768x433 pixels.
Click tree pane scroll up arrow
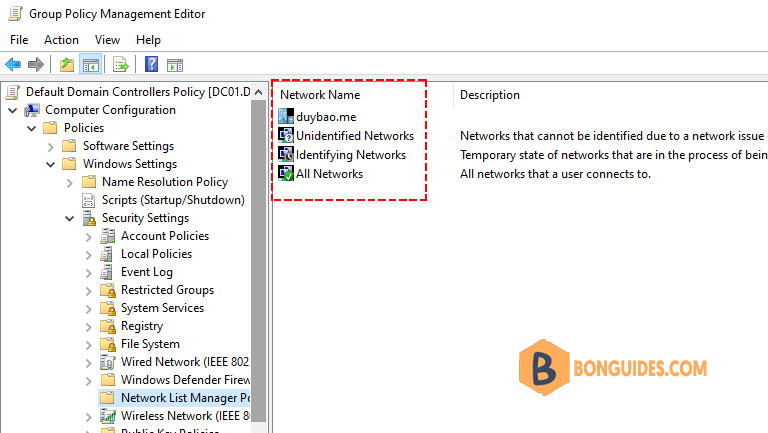pos(259,92)
